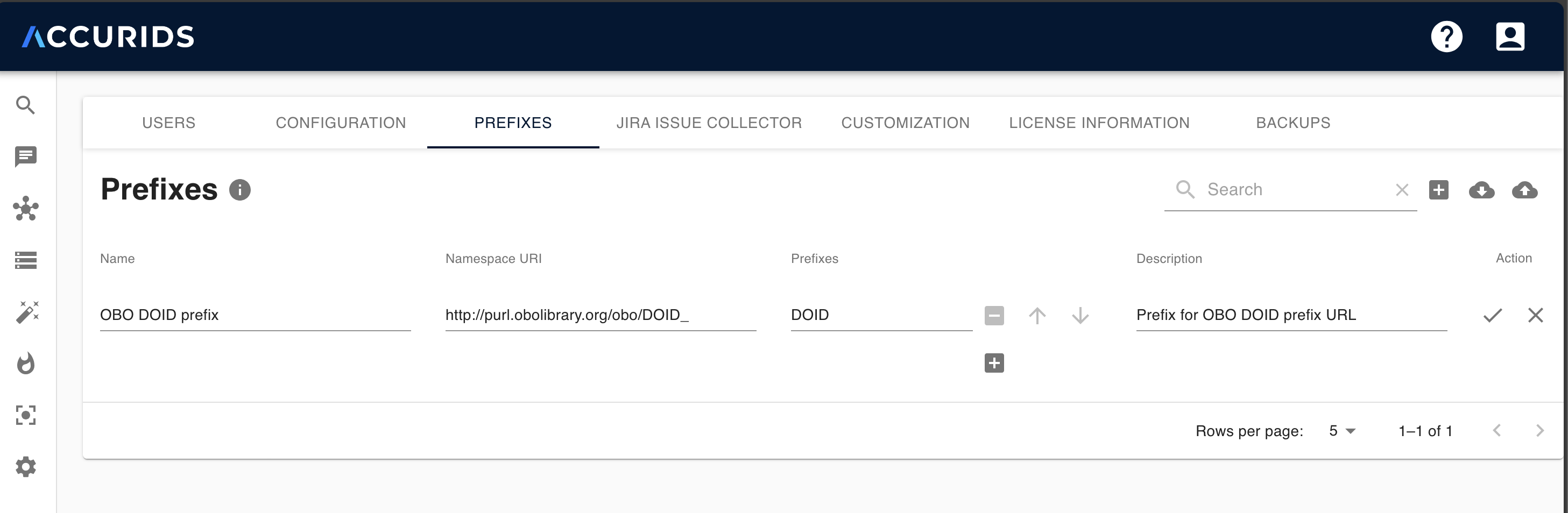Open the help question mark icon
Viewport: 1568px width, 513px height.
(1446, 37)
